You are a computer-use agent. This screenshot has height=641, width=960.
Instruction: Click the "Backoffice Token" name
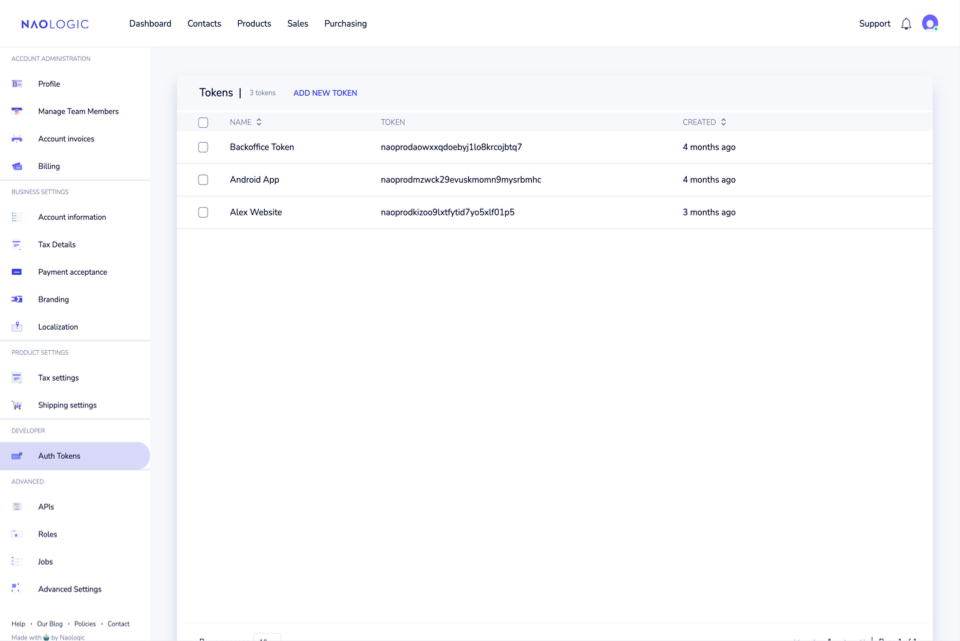(x=262, y=147)
